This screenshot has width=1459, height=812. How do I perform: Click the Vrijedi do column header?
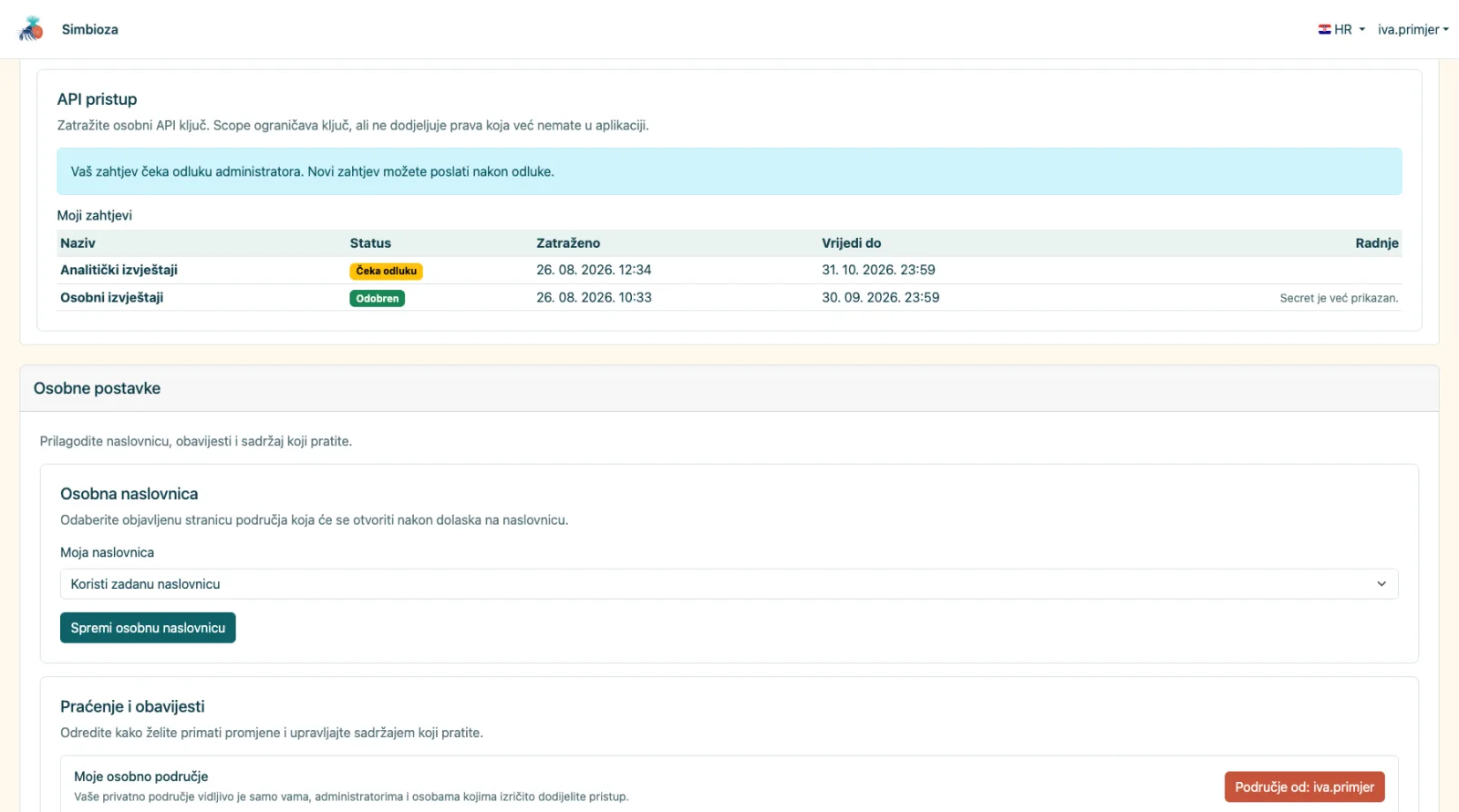[x=851, y=243]
